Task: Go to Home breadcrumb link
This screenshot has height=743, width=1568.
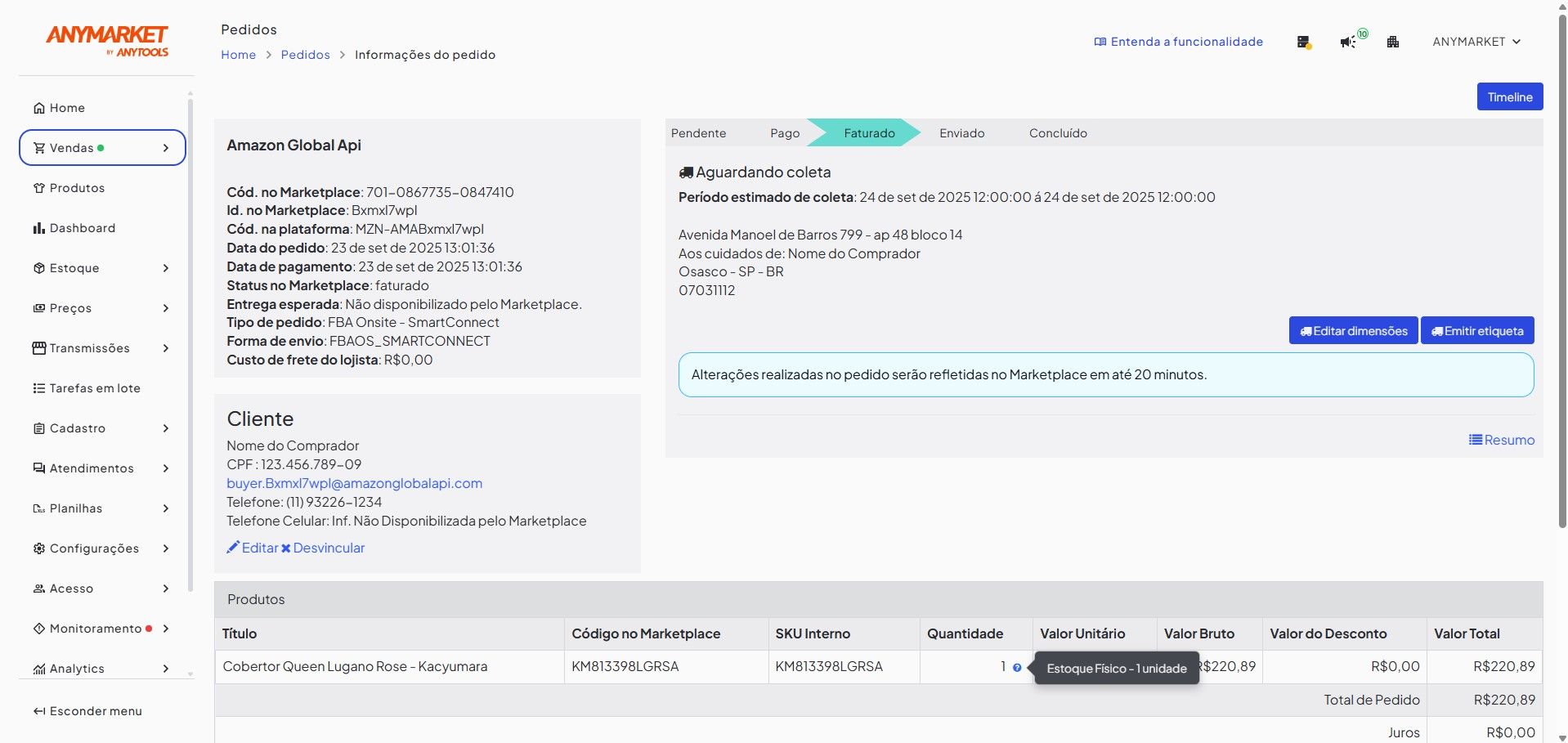Action: (x=239, y=55)
